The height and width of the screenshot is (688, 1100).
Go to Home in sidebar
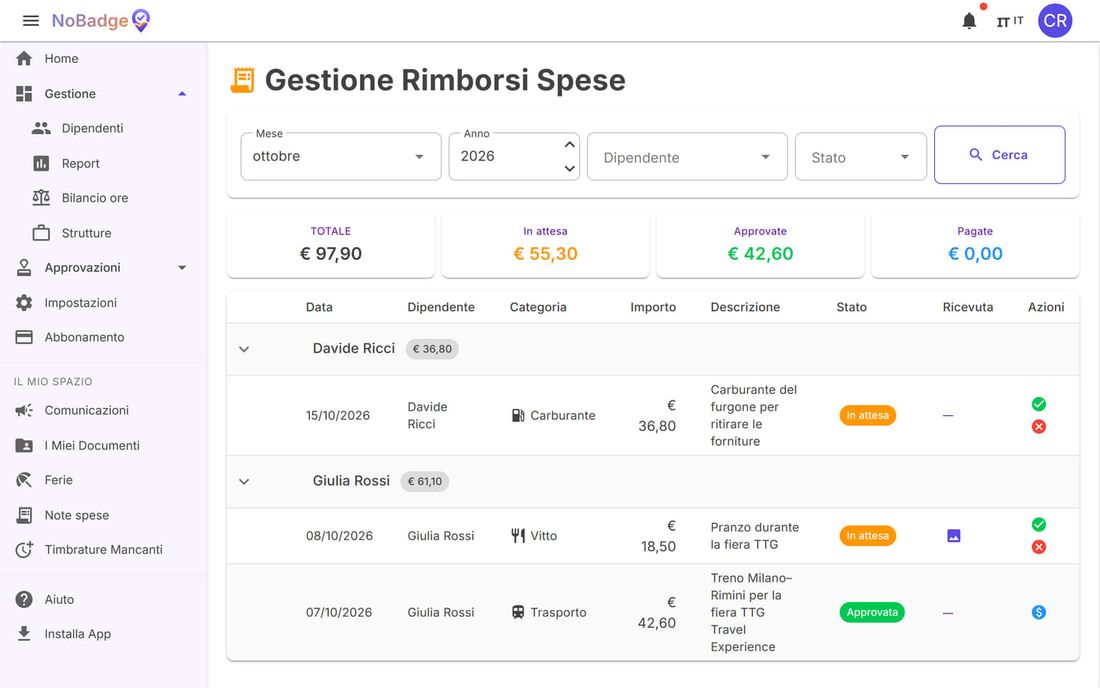point(103,59)
